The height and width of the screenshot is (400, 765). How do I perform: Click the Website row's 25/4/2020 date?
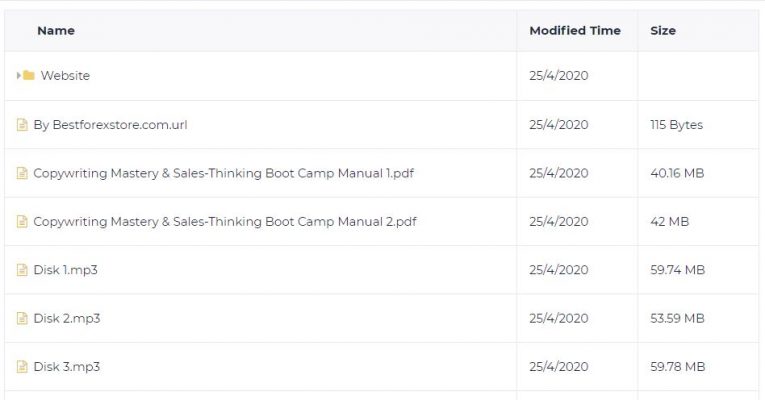point(559,76)
